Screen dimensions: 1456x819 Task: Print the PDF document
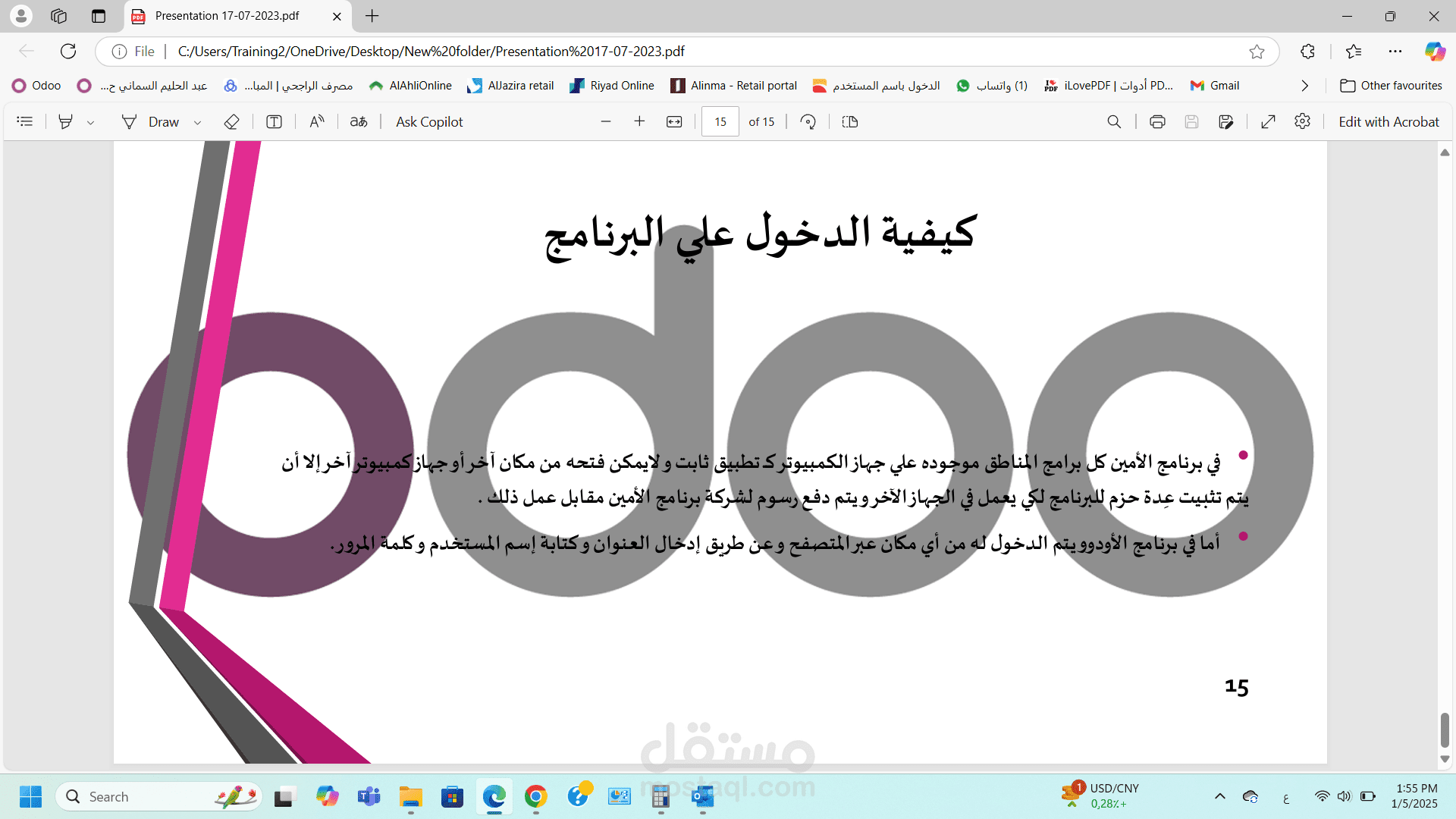point(1157,121)
